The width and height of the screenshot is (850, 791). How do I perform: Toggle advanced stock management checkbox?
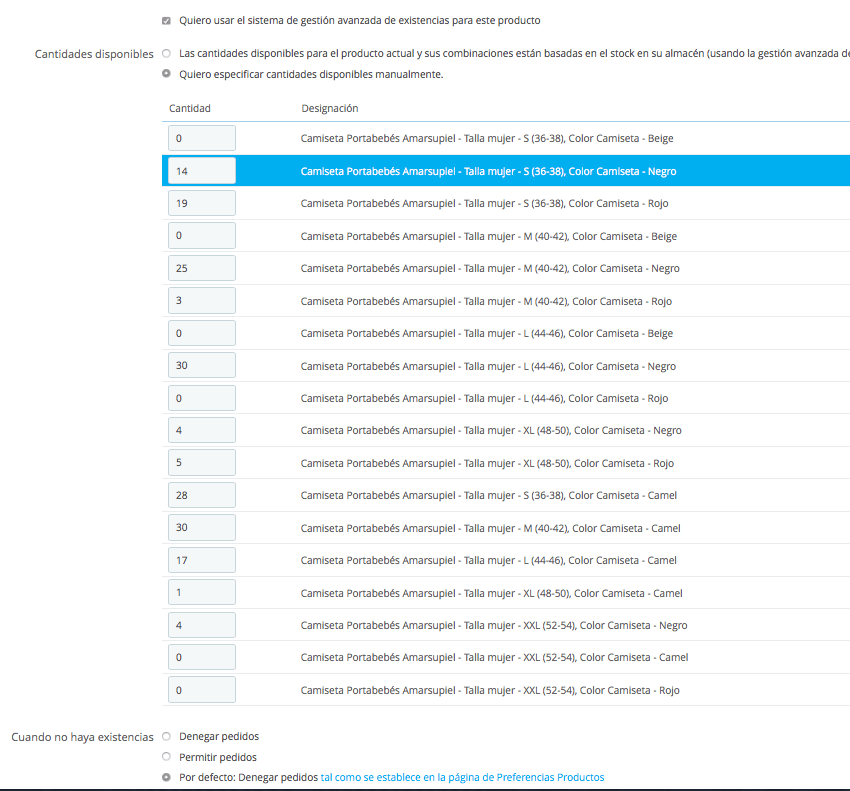click(166, 21)
